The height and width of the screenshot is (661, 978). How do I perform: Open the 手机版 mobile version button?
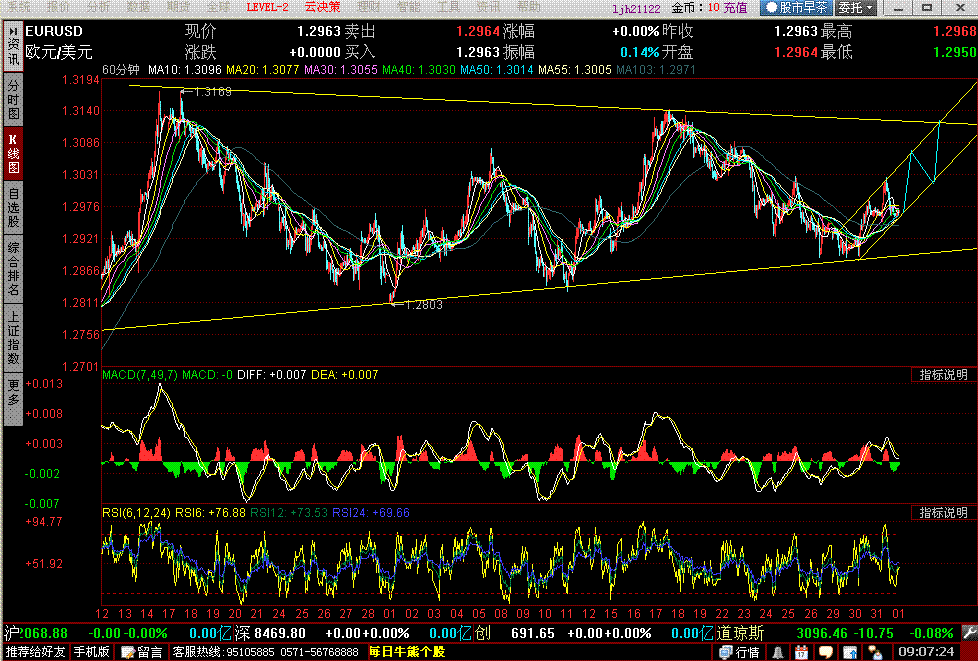coord(92,652)
